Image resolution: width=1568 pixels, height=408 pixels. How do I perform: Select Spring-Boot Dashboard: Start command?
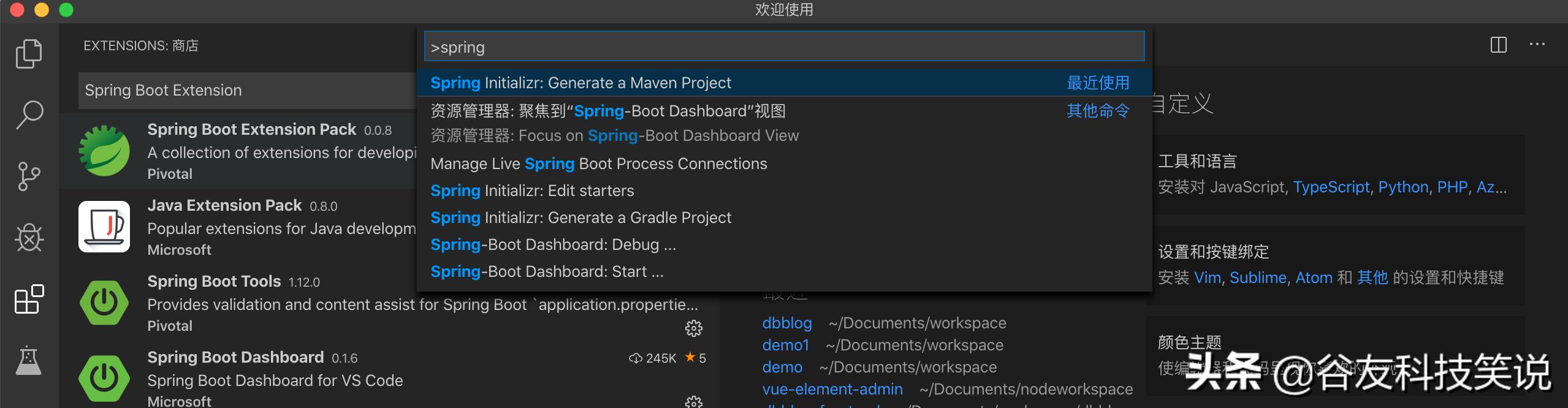[x=784, y=271]
